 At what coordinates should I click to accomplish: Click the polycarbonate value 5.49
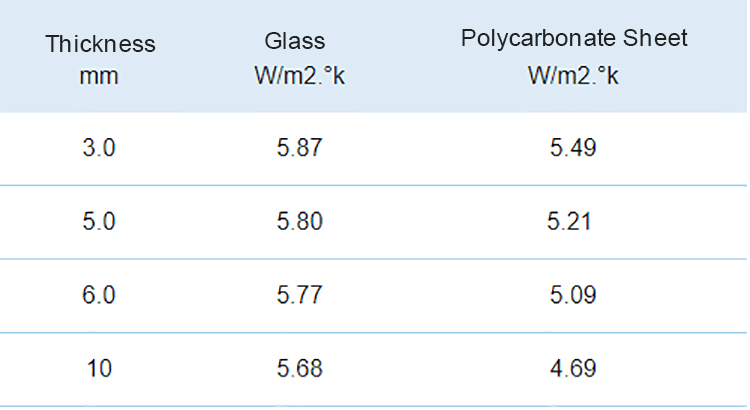click(x=573, y=147)
